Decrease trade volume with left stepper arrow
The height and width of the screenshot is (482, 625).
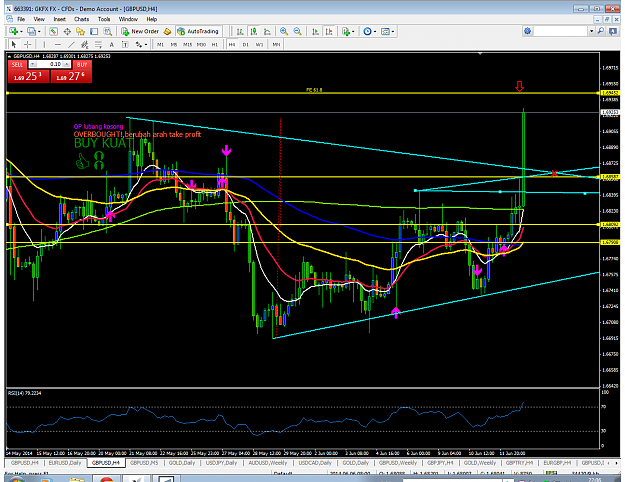(x=33, y=64)
